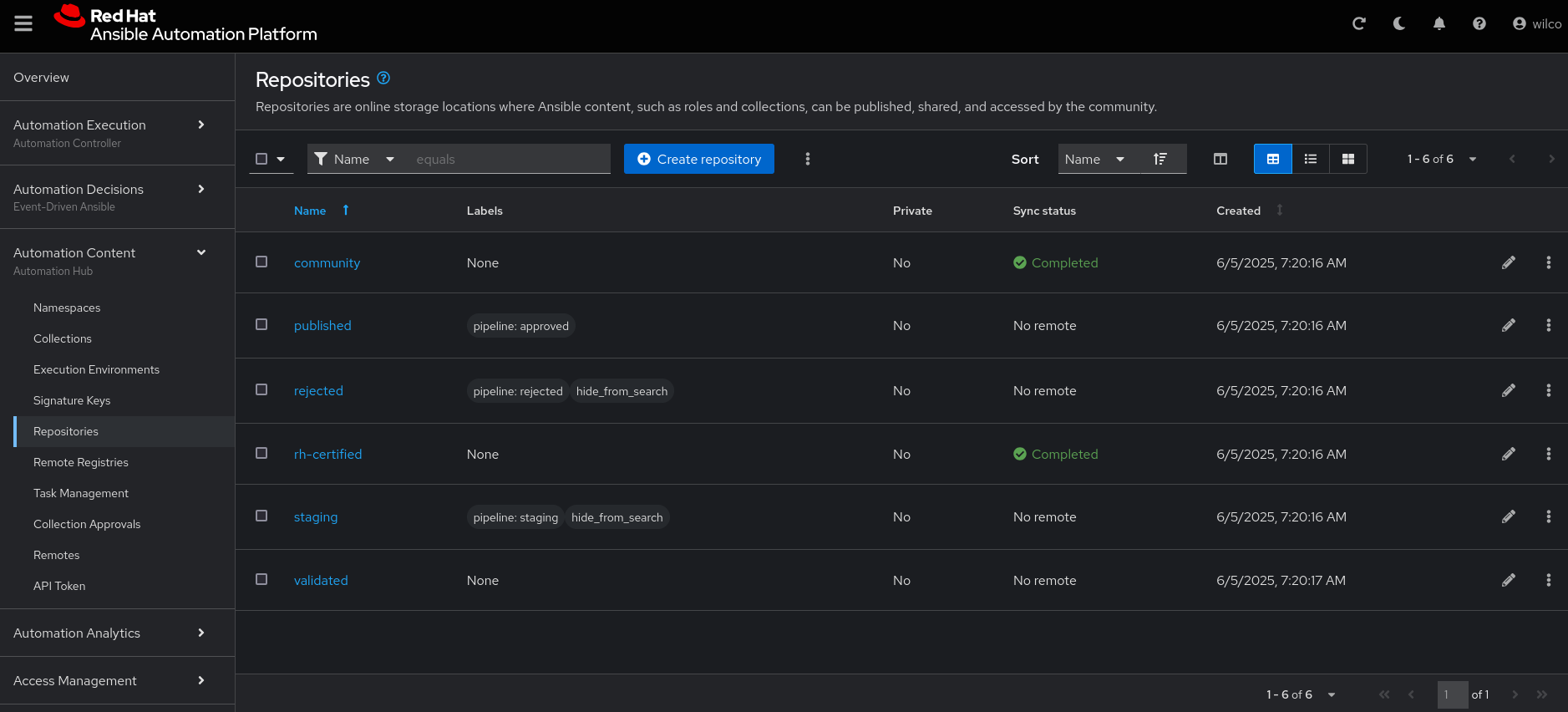Open the toolbar kebab actions menu
The image size is (1568, 712).
tap(807, 159)
